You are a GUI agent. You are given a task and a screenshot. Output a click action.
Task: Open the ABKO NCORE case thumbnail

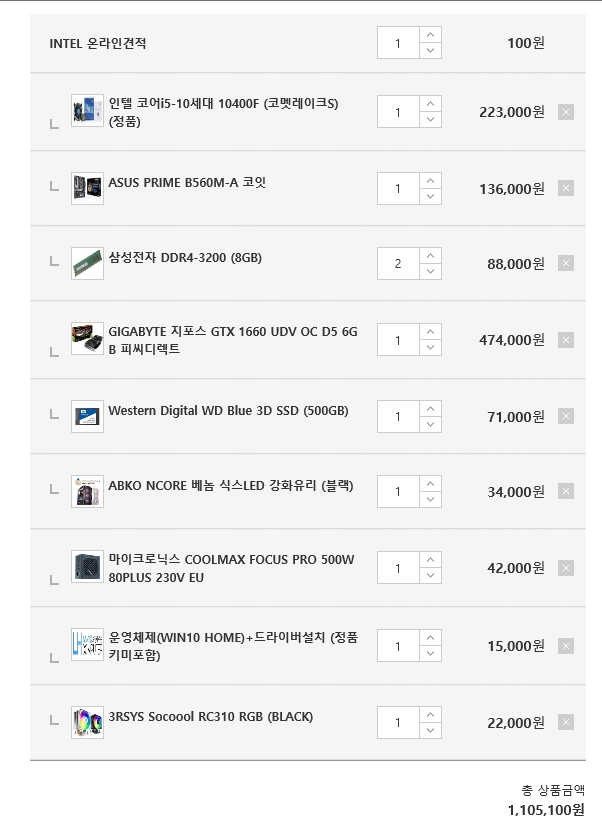pyautogui.click(x=87, y=491)
